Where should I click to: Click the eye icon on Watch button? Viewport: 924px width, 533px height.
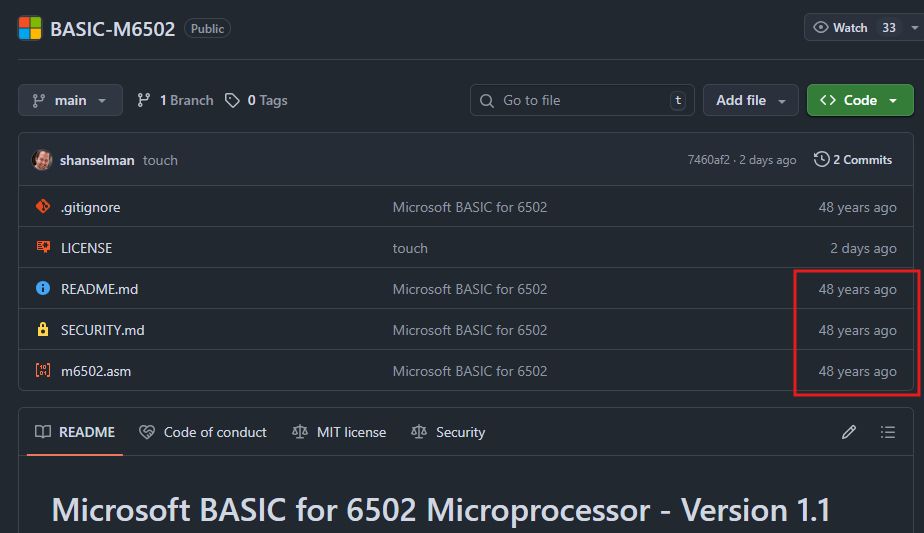[820, 28]
